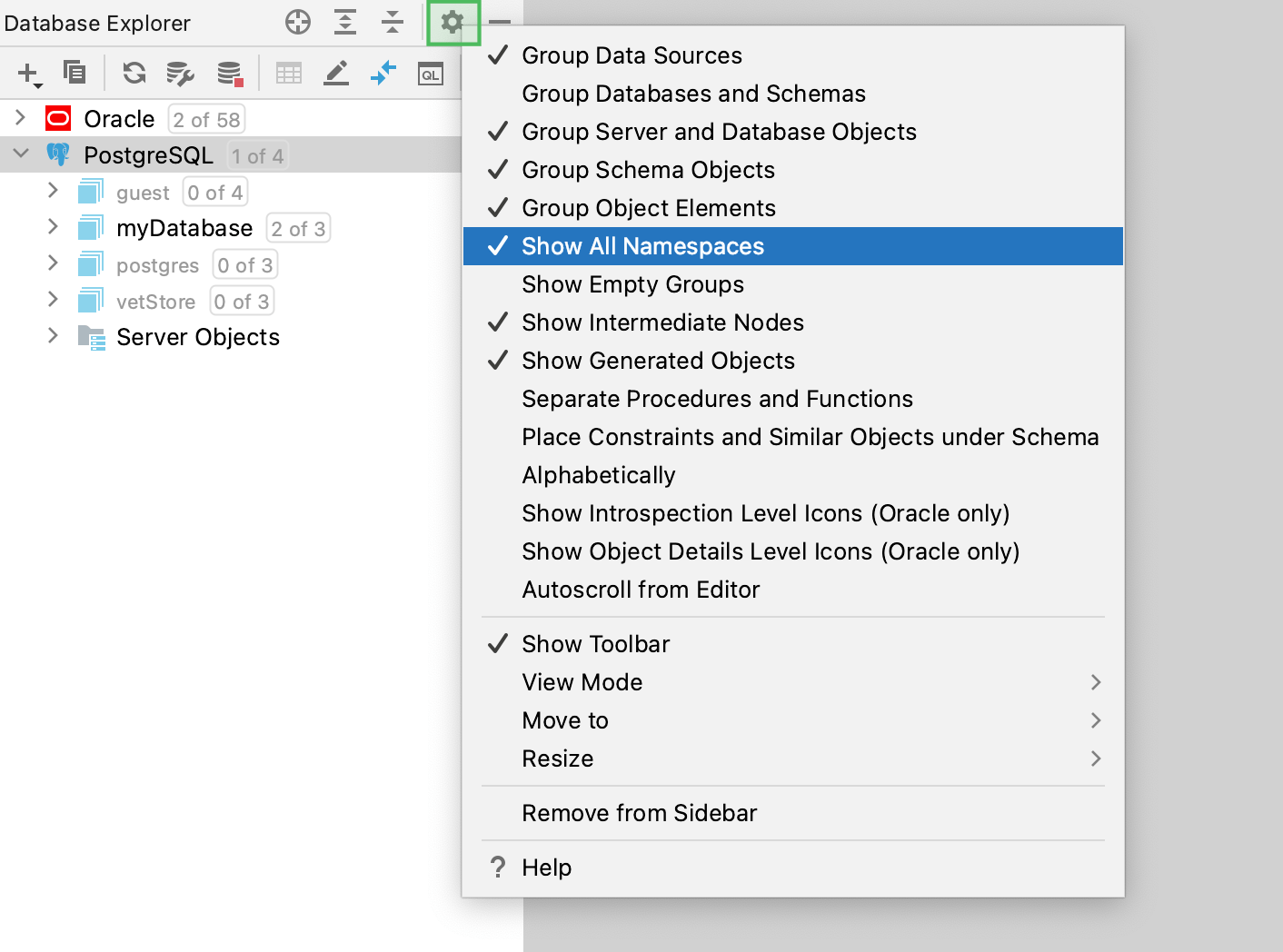This screenshot has height=952, width=1283.
Task: Collapse the PostgreSQL data source node
Action: coord(20,154)
